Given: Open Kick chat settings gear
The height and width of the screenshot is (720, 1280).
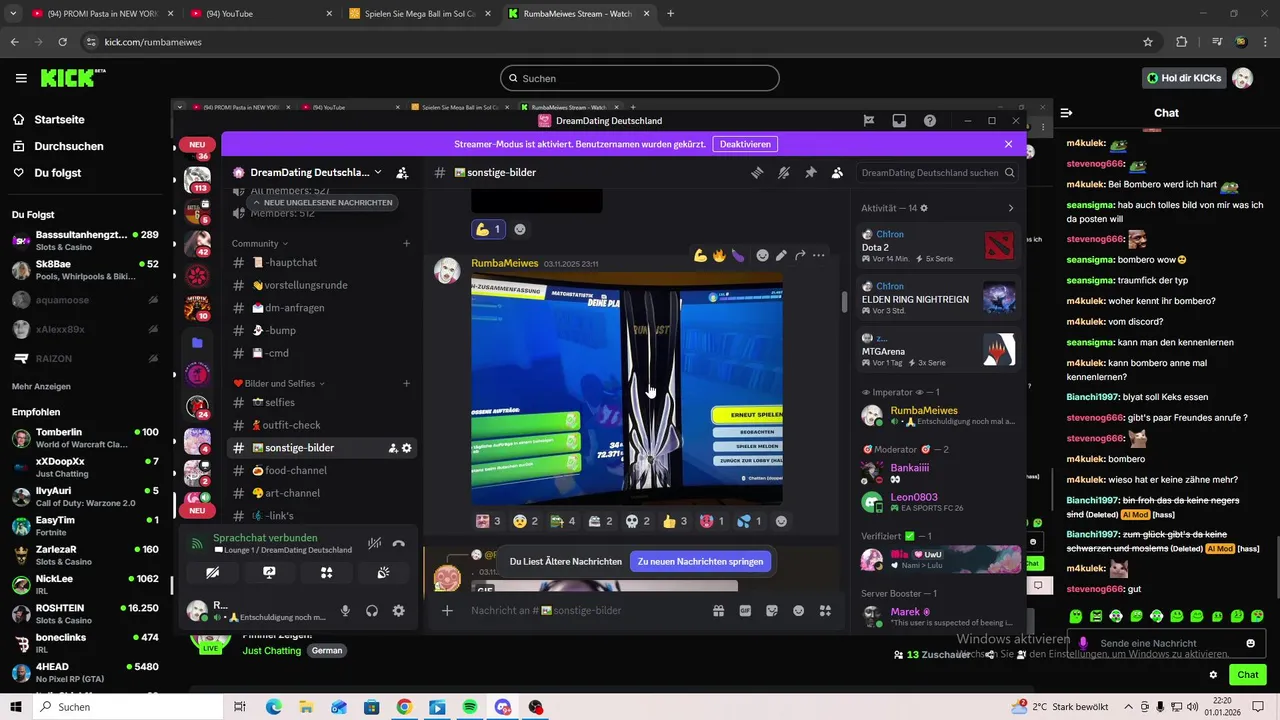Looking at the screenshot, I should (x=1213, y=675).
